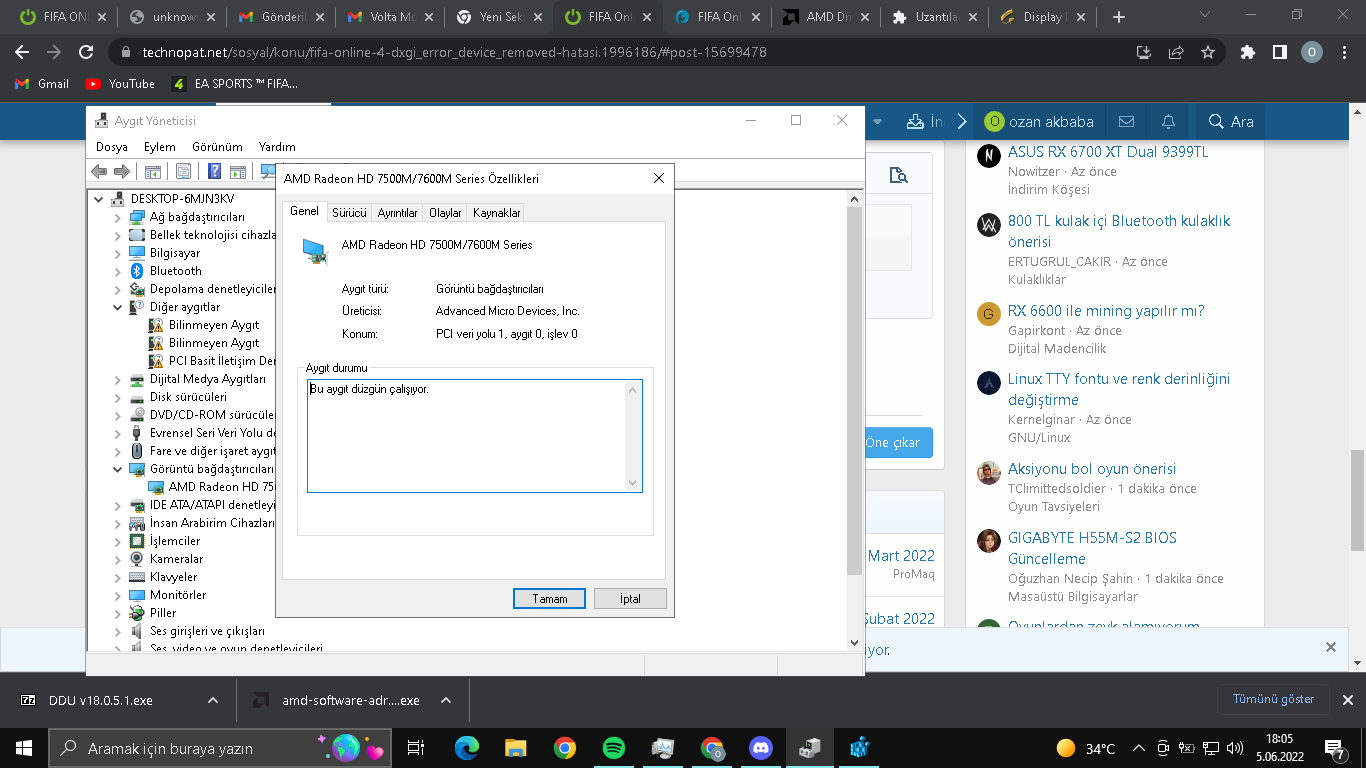1366x768 pixels.
Task: Open options arrow for amd-software download
Action: click(x=446, y=701)
